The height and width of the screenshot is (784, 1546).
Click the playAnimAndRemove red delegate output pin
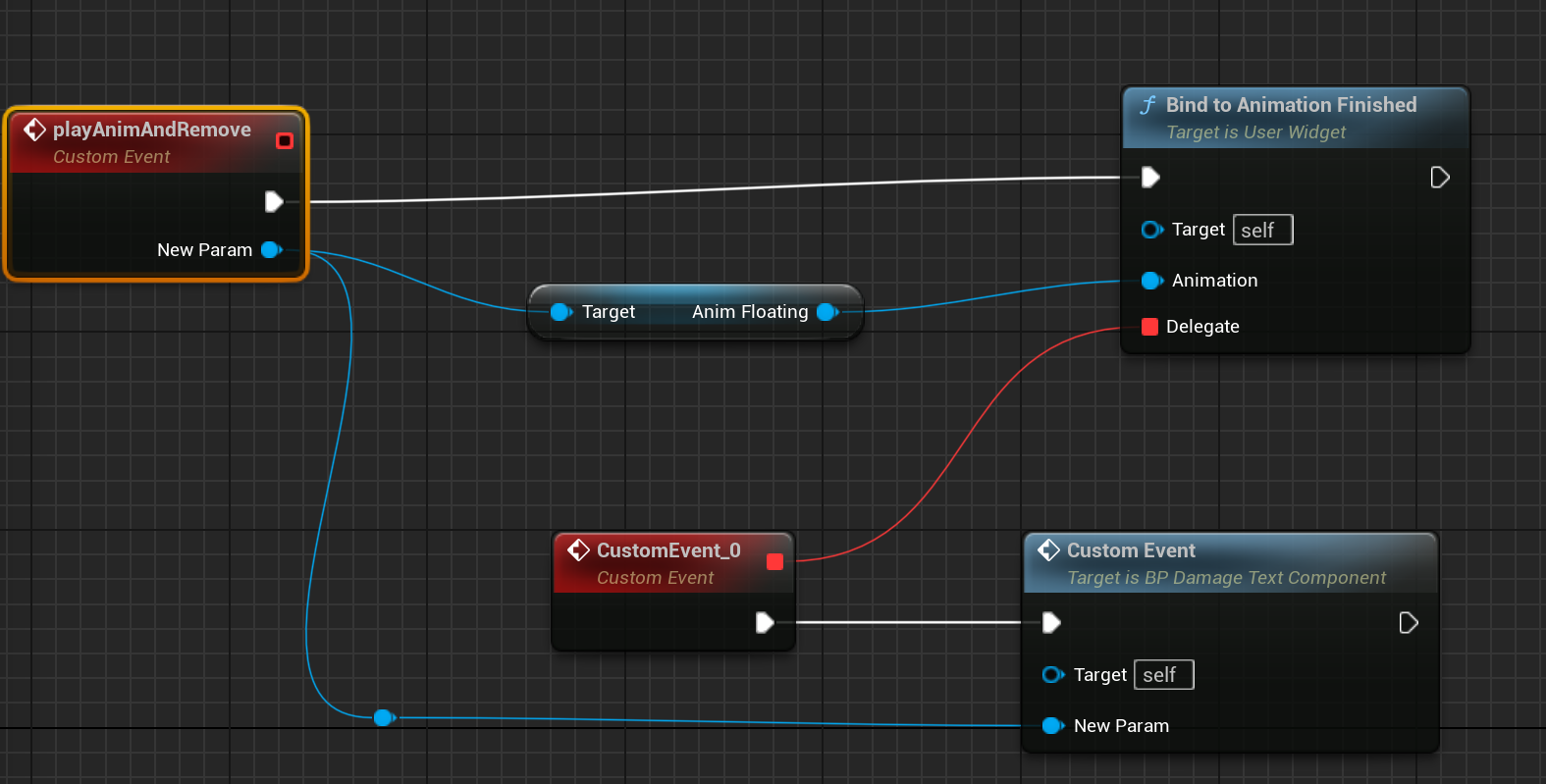point(285,140)
